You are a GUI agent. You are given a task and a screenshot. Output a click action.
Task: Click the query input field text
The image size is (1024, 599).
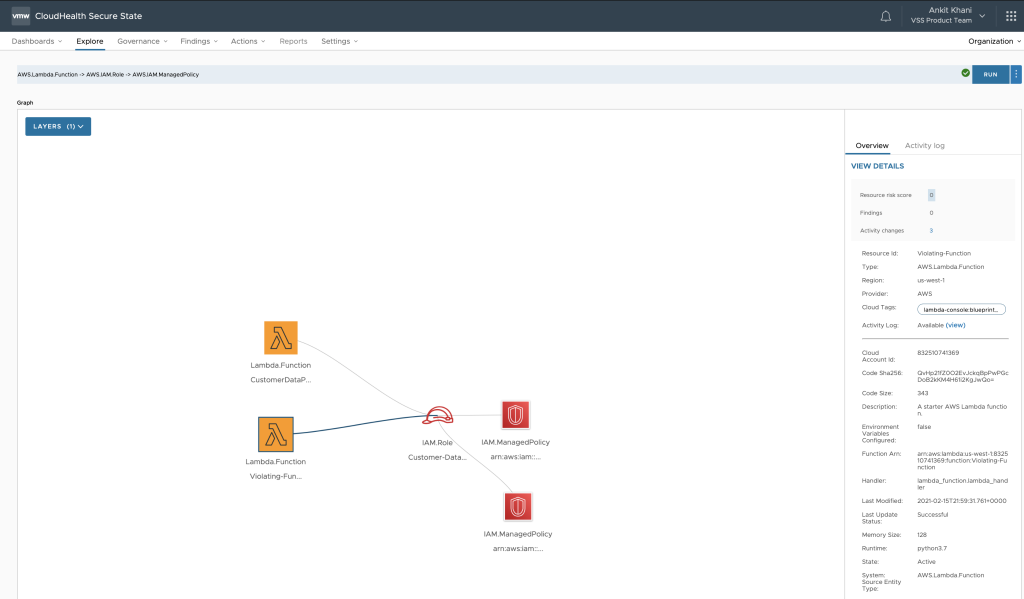108,74
